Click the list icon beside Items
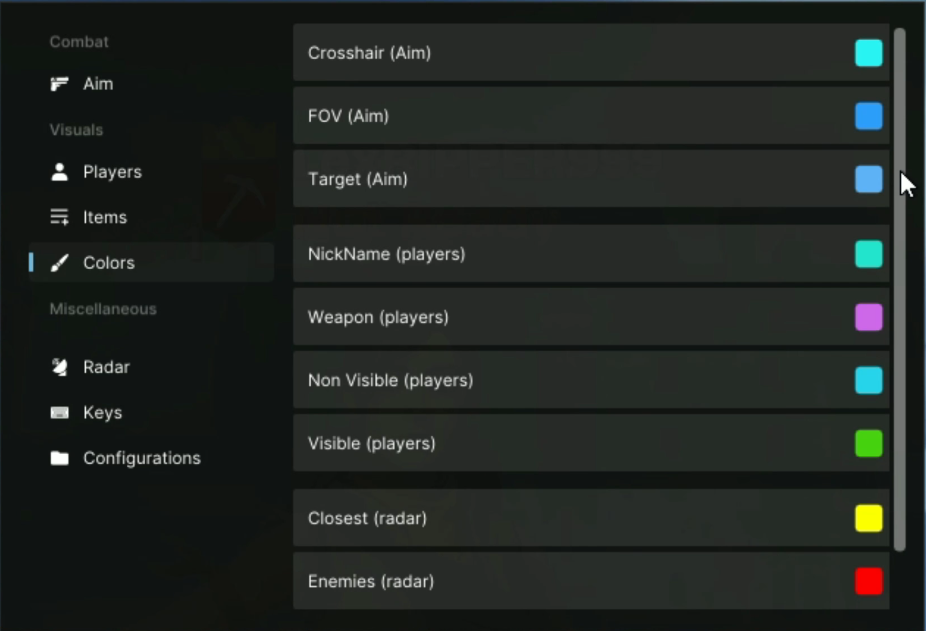Viewport: 926px width, 631px height. (60, 217)
